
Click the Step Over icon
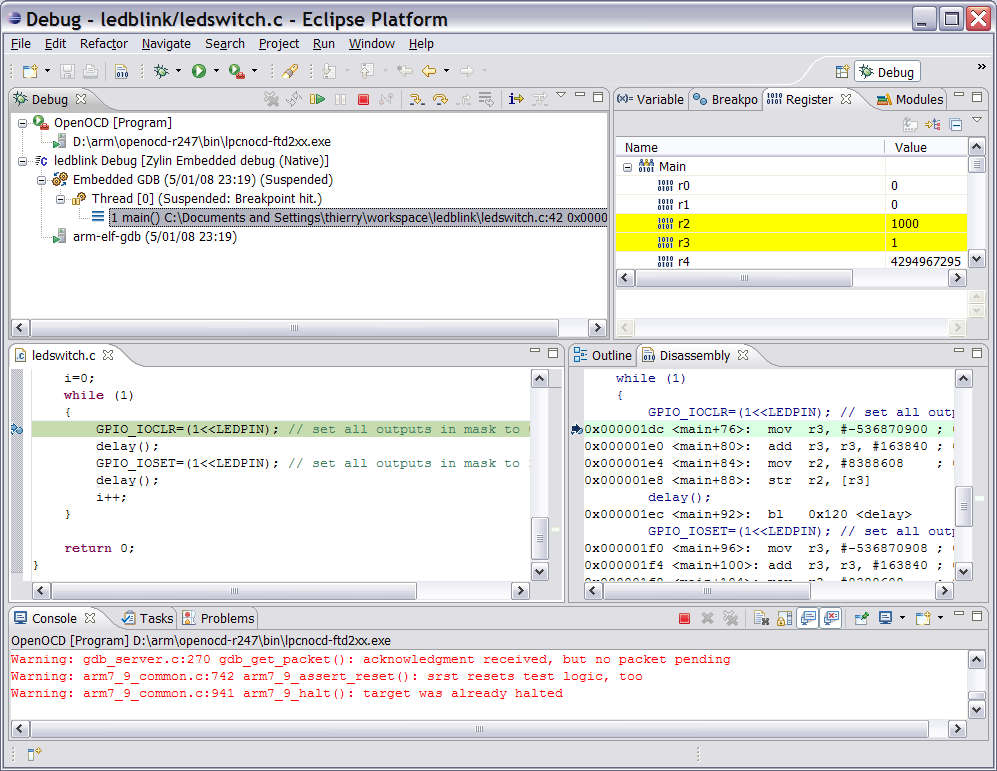click(440, 99)
